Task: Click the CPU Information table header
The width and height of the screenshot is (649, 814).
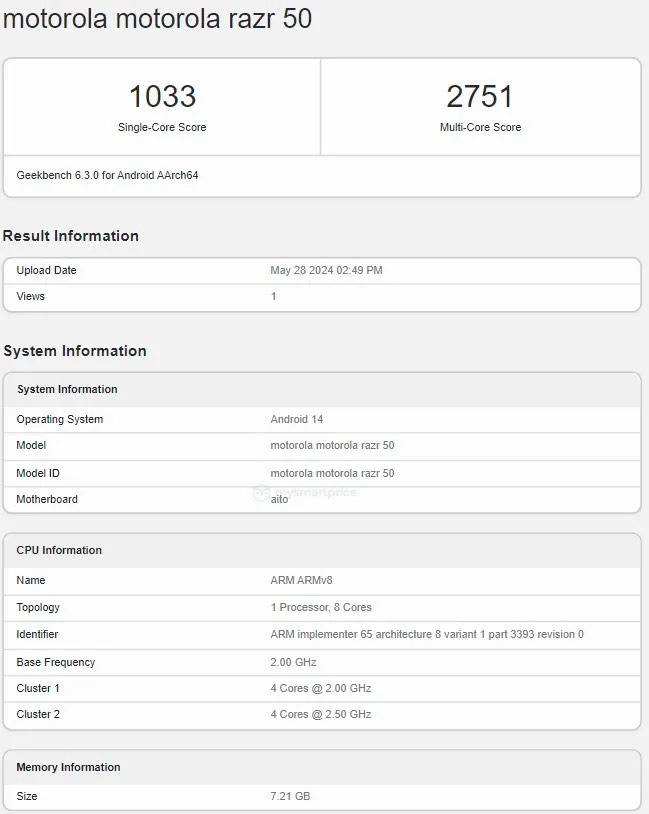Action: click(59, 550)
